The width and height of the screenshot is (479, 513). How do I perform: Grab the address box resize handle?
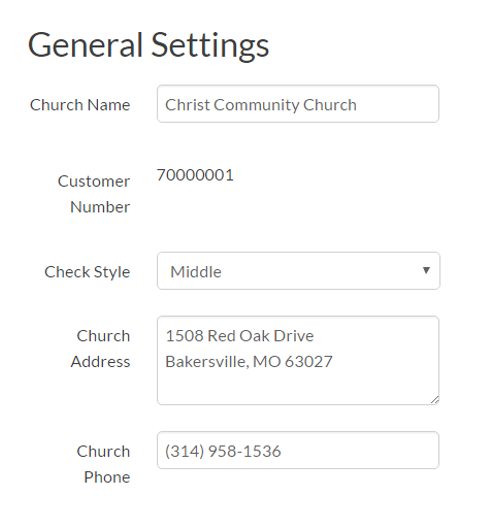point(434,400)
